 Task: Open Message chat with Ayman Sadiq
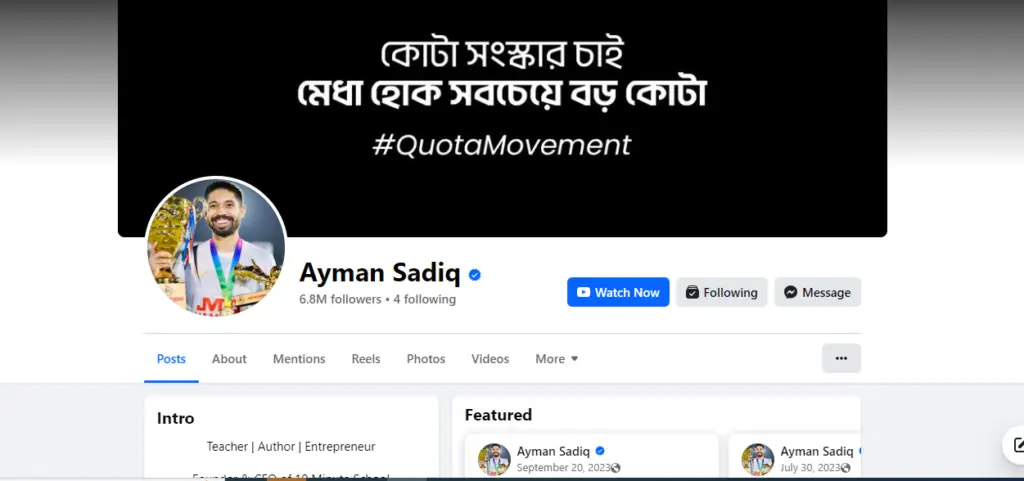(x=818, y=292)
